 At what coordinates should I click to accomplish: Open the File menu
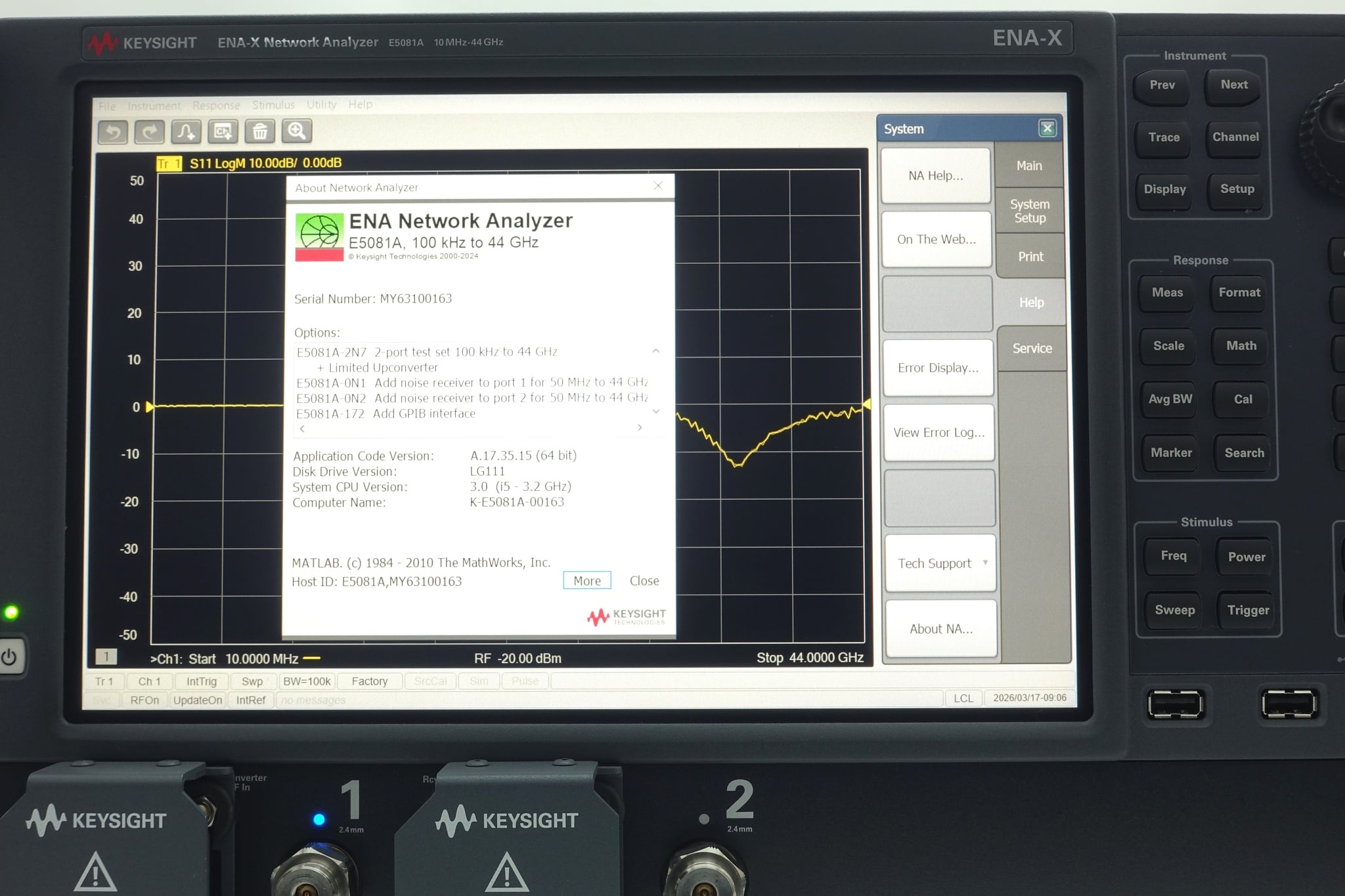point(107,106)
